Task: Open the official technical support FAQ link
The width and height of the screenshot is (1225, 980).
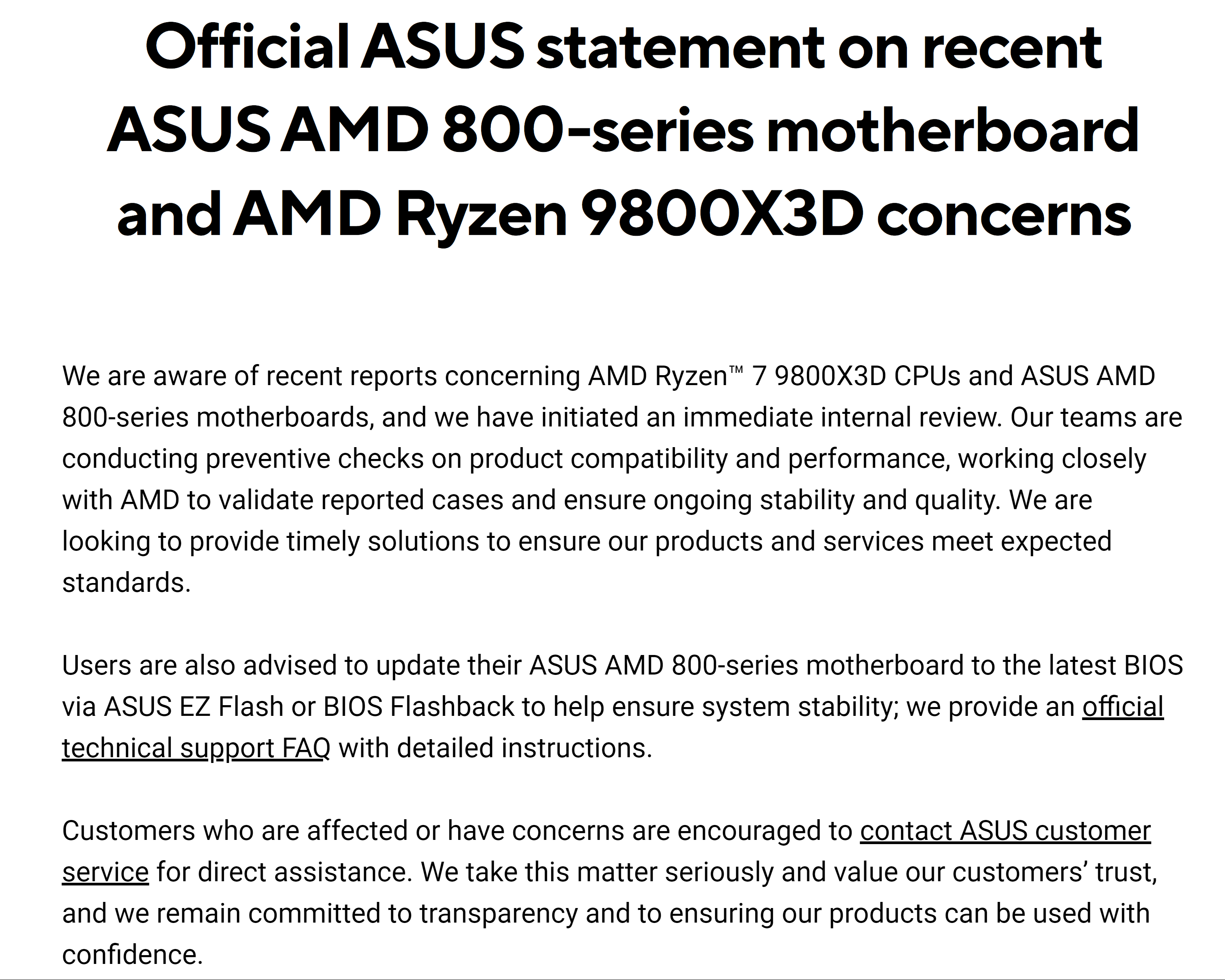Action: point(1122,707)
